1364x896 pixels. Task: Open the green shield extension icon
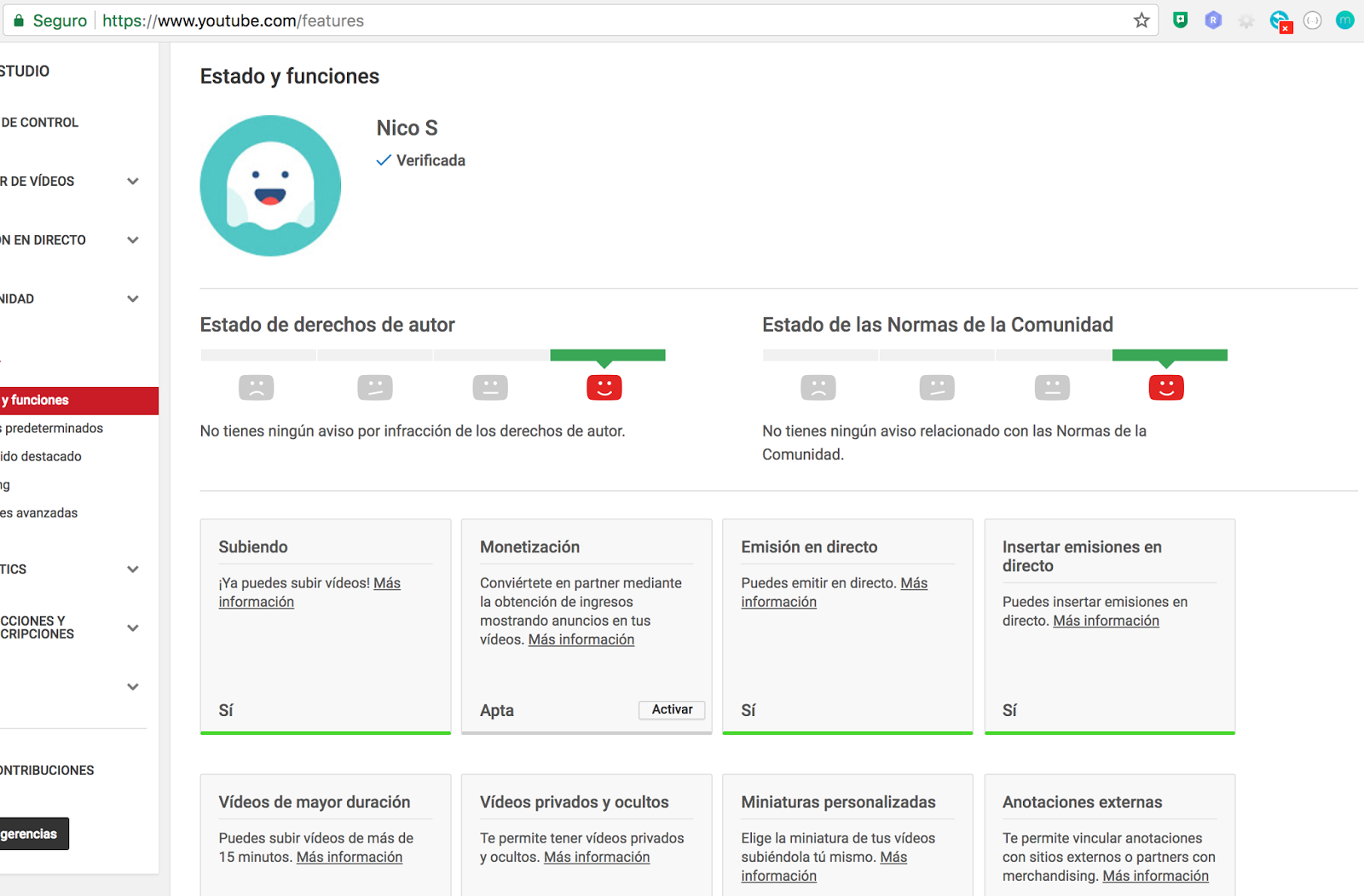point(1181,20)
